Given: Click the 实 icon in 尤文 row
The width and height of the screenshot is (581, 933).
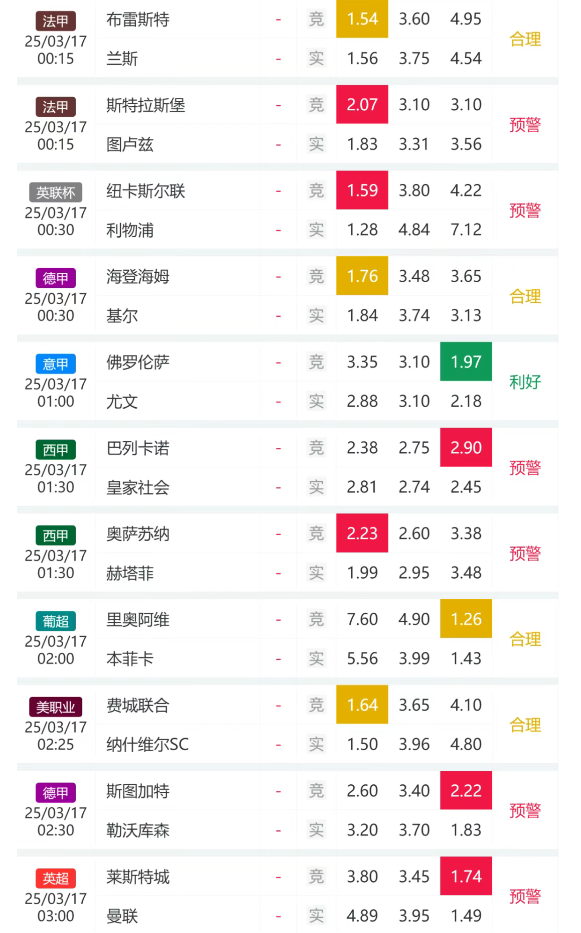Looking at the screenshot, I should pyautogui.click(x=316, y=401).
